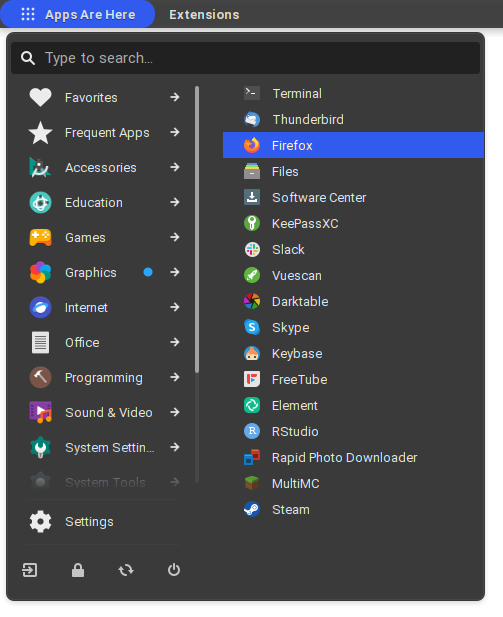Click the Apps Are Here button

(x=78, y=14)
